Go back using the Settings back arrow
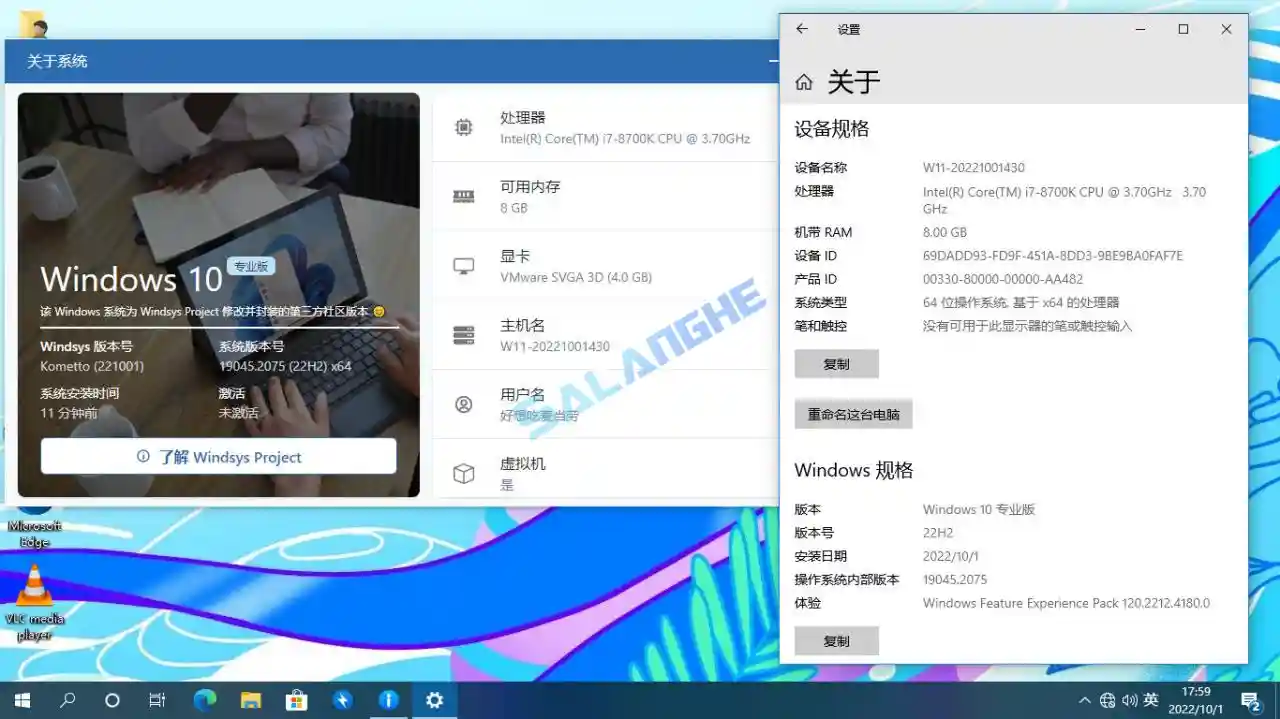 (x=801, y=29)
